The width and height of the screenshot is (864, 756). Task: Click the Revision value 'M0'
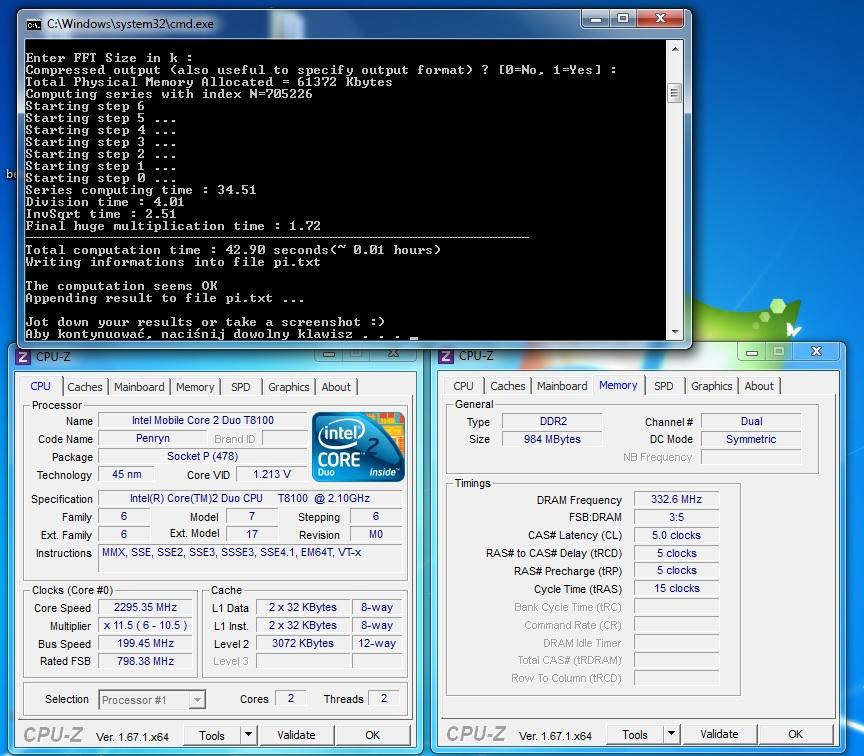point(376,534)
